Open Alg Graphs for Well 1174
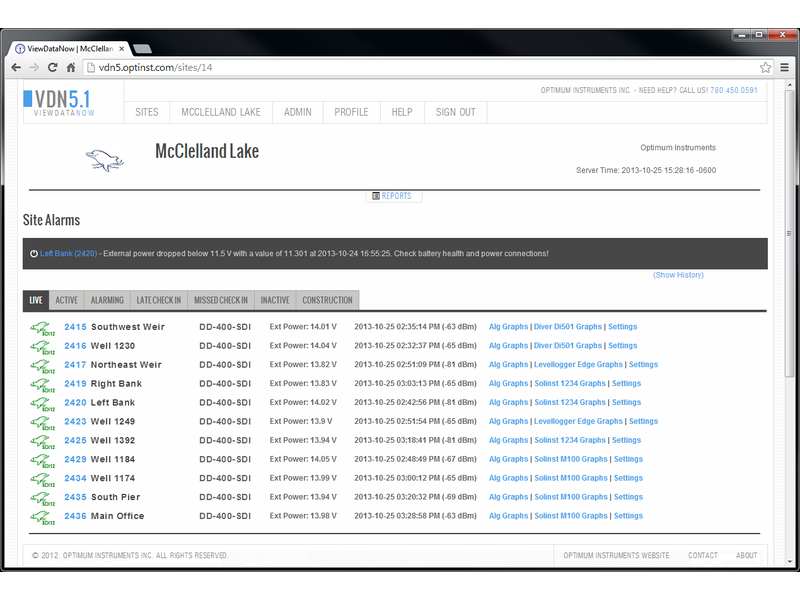The width and height of the screenshot is (800, 600). pos(508,478)
